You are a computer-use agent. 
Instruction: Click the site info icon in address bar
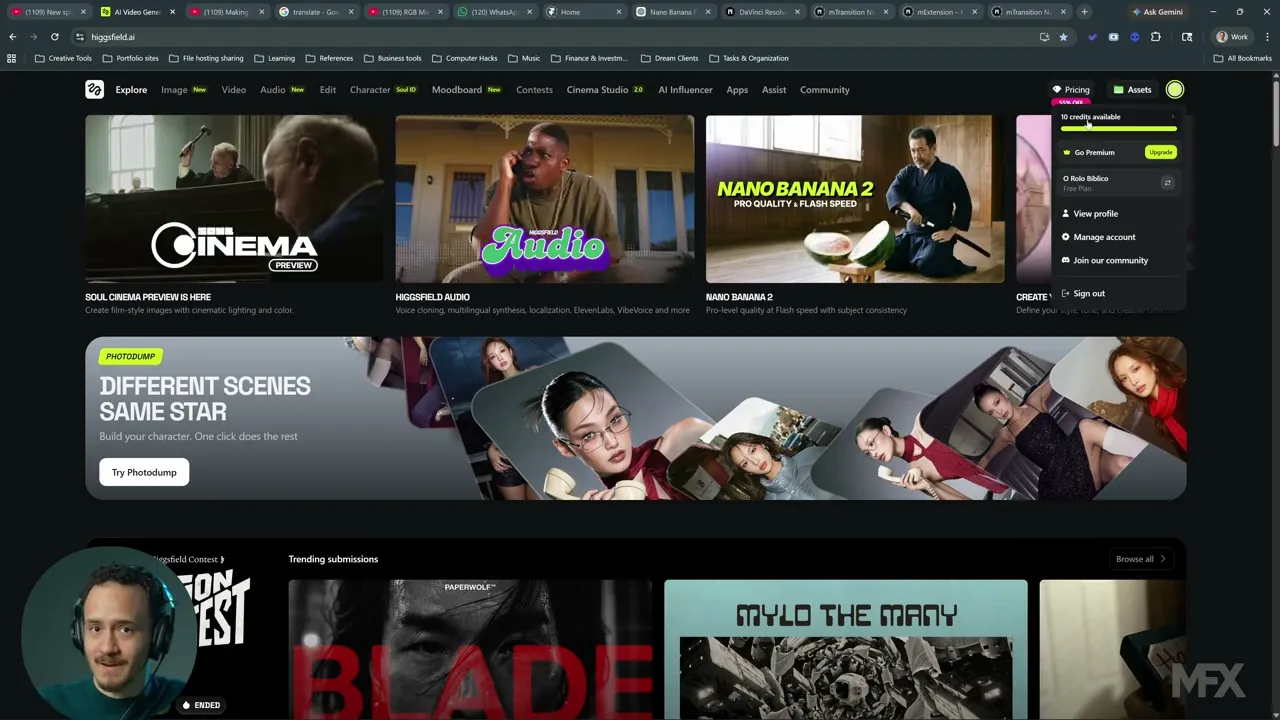[80, 37]
